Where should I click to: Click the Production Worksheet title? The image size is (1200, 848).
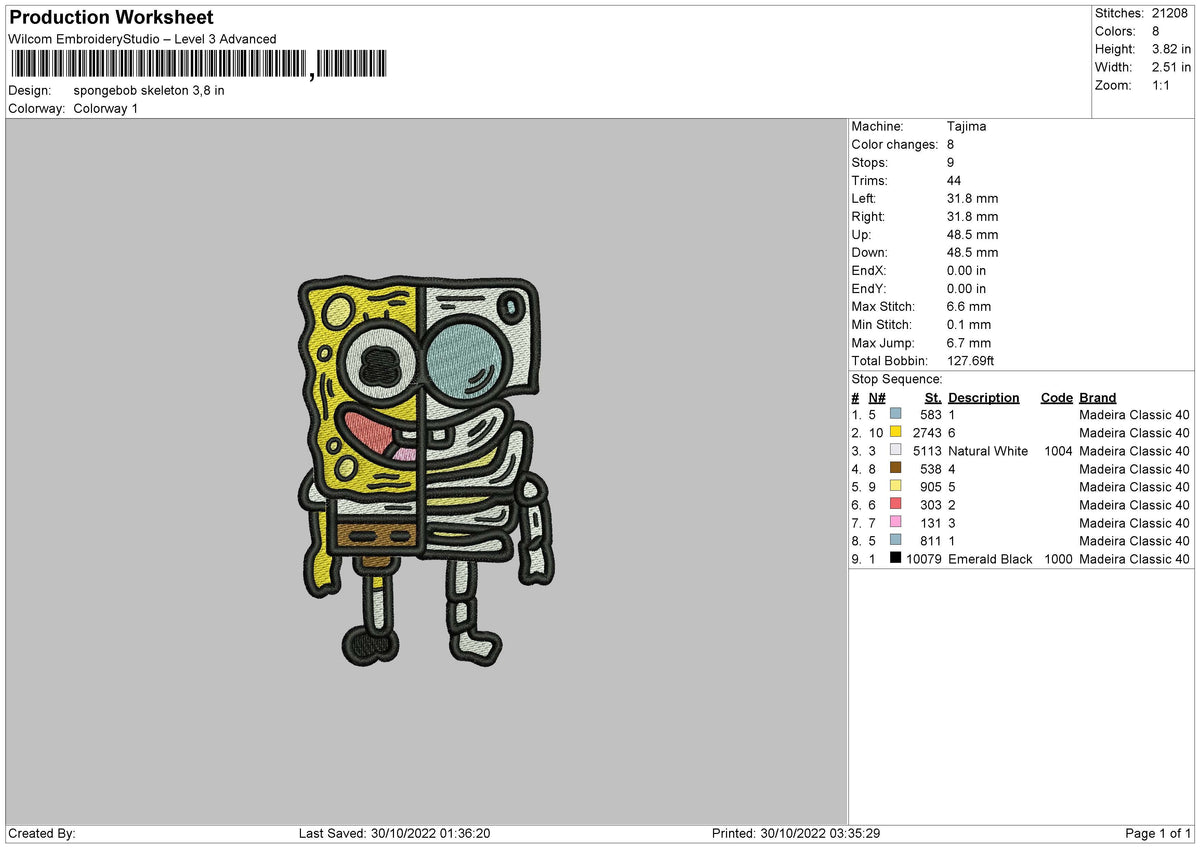(x=110, y=17)
